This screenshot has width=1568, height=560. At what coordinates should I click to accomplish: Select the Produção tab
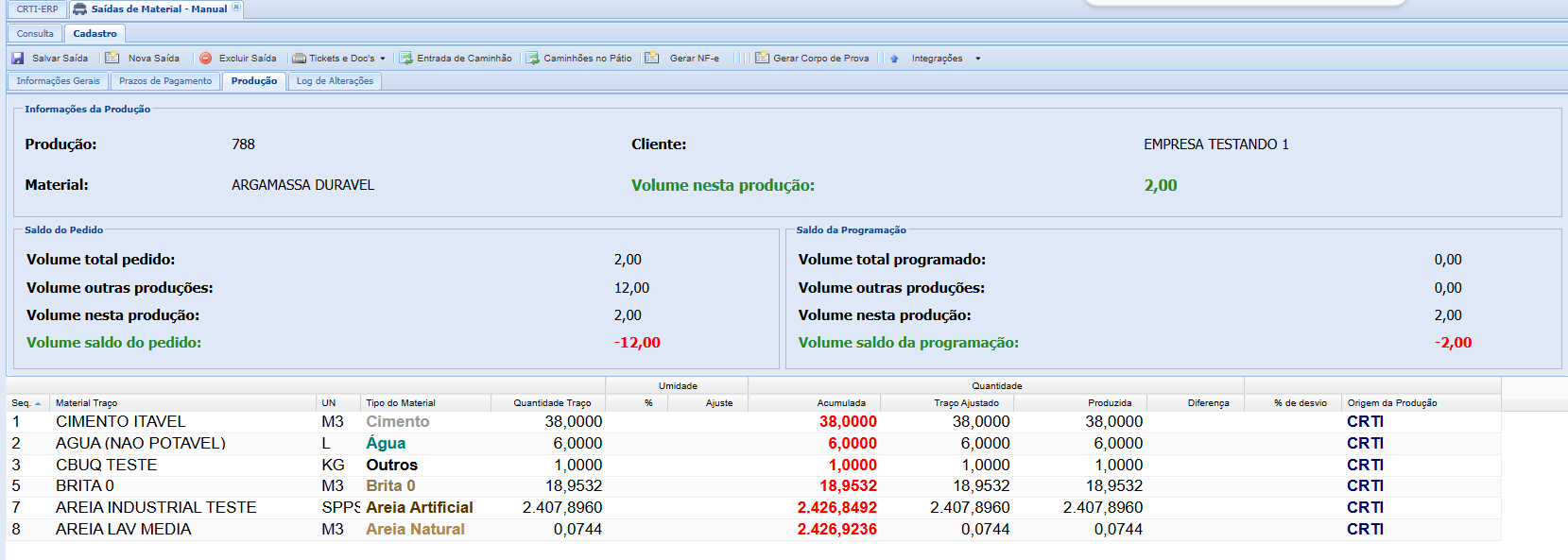254,81
